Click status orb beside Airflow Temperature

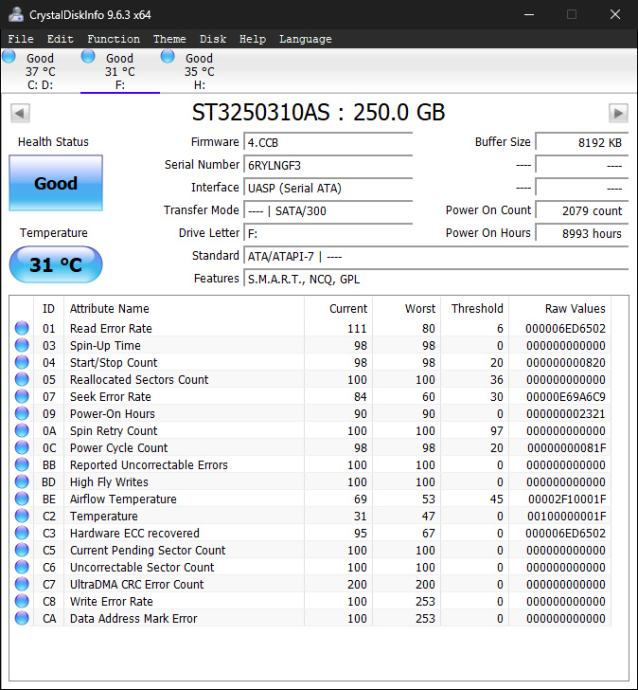22,499
